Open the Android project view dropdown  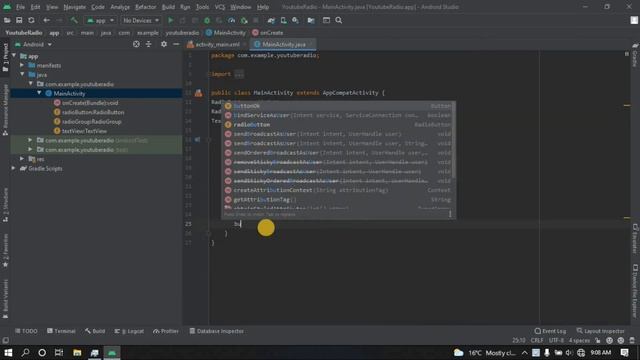tap(33, 44)
